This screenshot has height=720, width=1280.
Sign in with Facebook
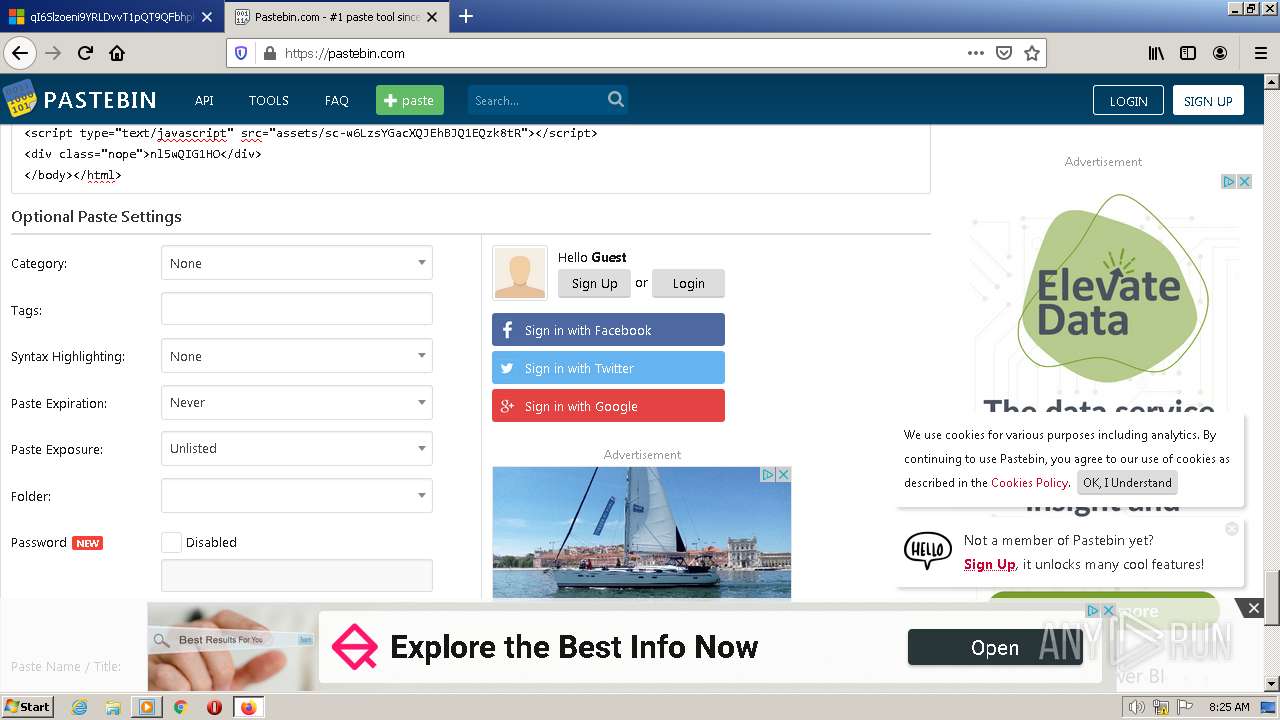[608, 330]
